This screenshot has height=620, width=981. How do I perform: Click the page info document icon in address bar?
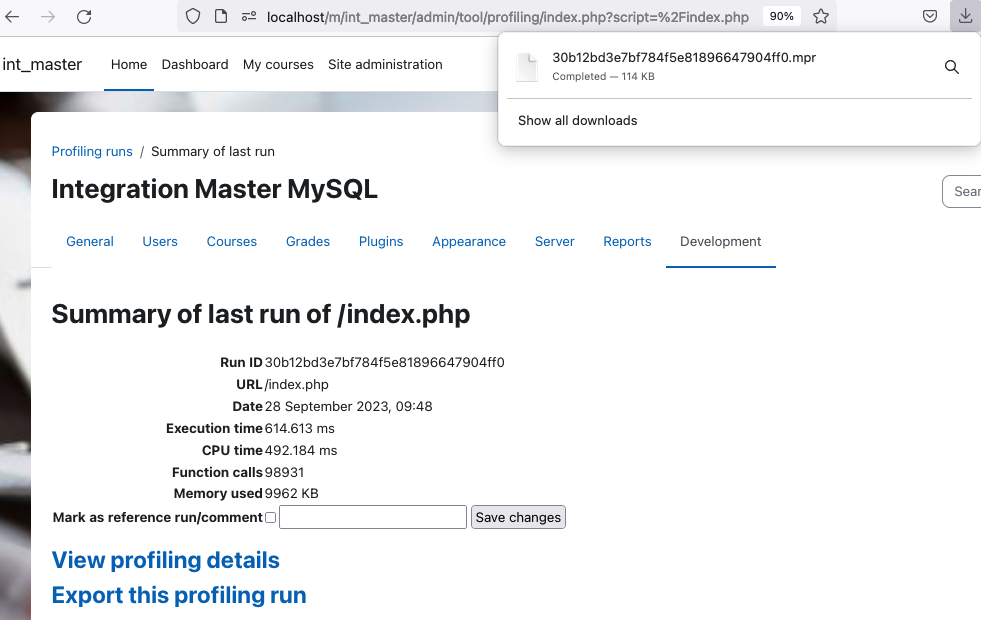click(221, 16)
